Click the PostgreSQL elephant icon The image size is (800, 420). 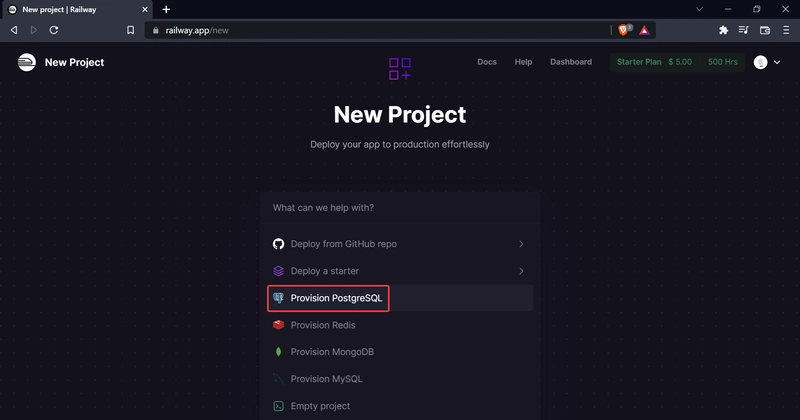tap(278, 298)
